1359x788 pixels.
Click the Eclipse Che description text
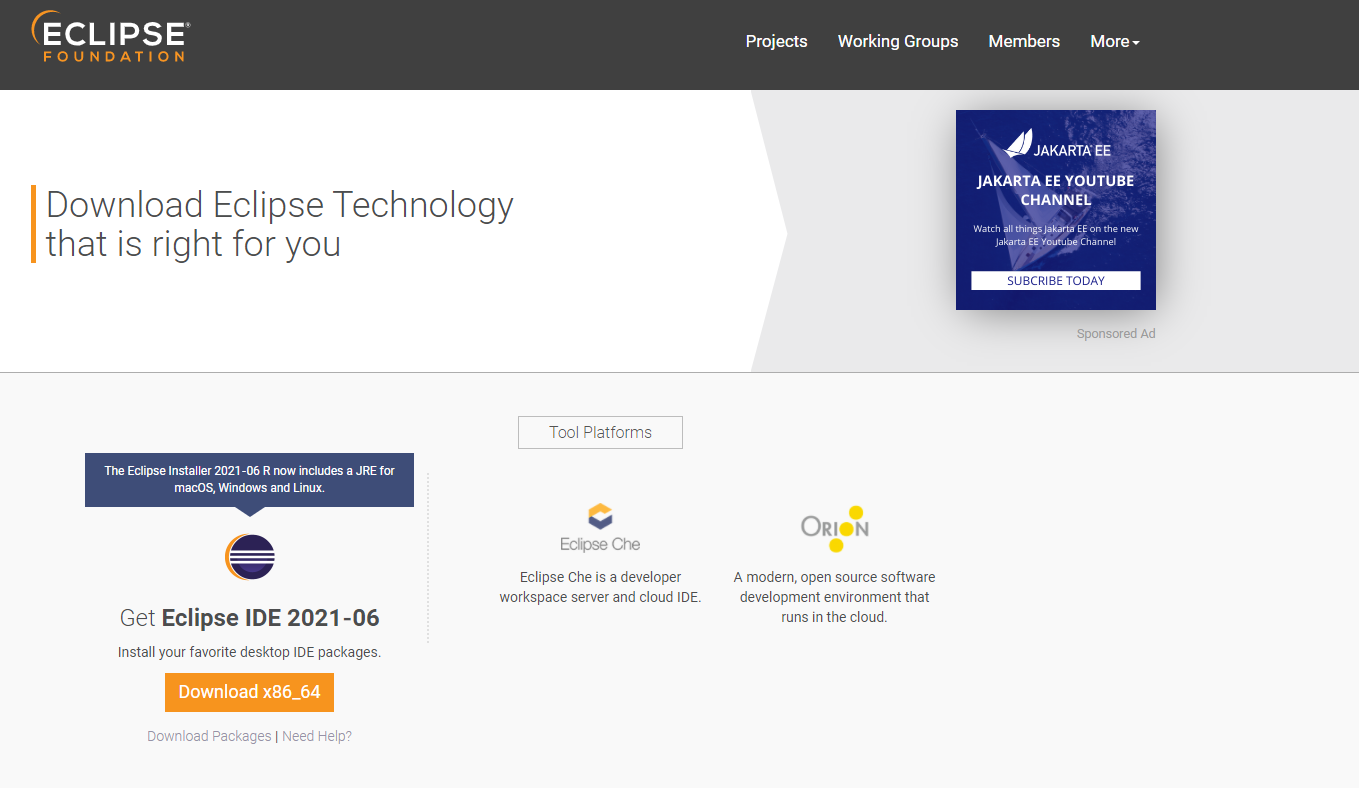click(600, 587)
